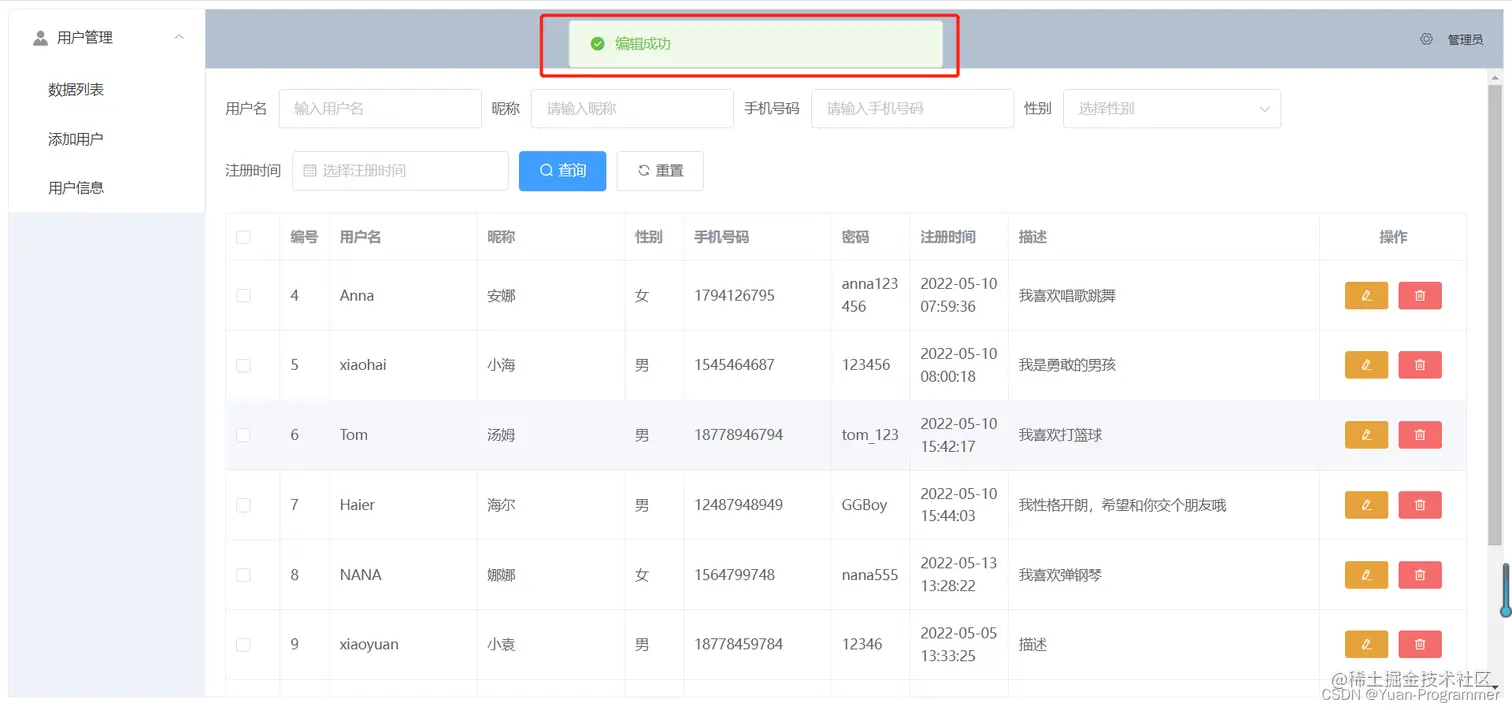Edit the xiaohai user row
This screenshot has height=710, width=1512.
tap(1366, 365)
